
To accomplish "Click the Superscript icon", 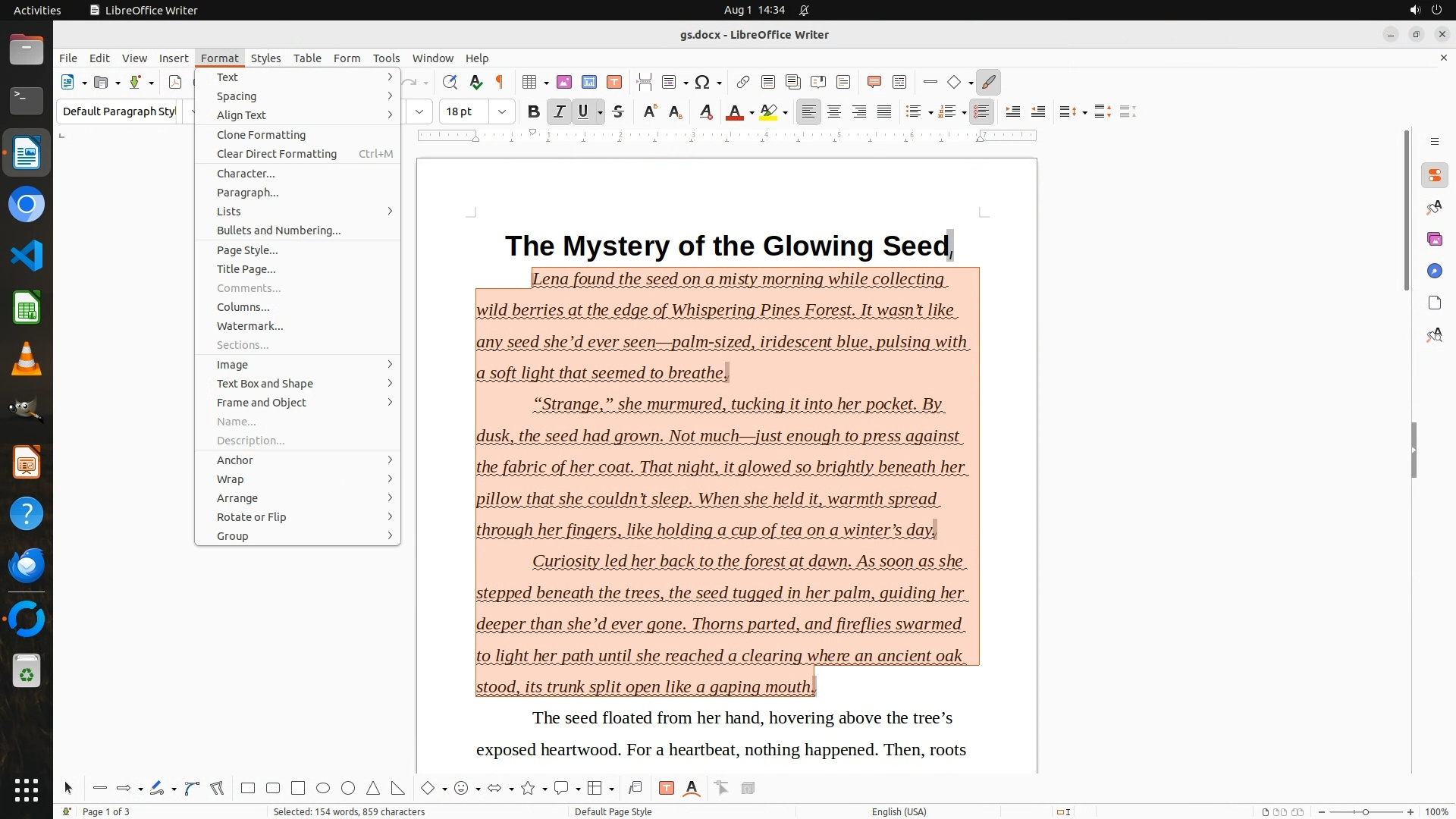I will (x=649, y=112).
